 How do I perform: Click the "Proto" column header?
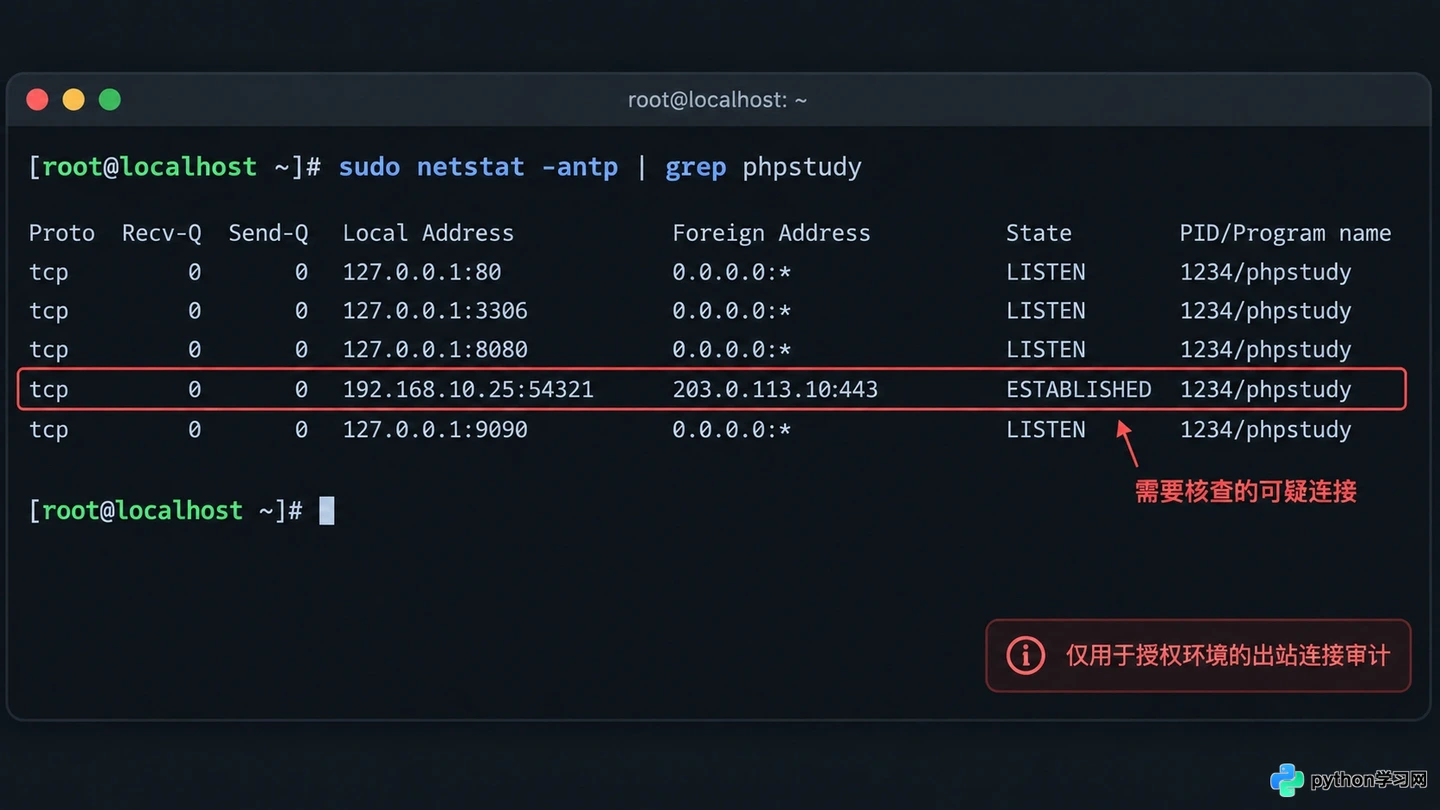(x=62, y=233)
